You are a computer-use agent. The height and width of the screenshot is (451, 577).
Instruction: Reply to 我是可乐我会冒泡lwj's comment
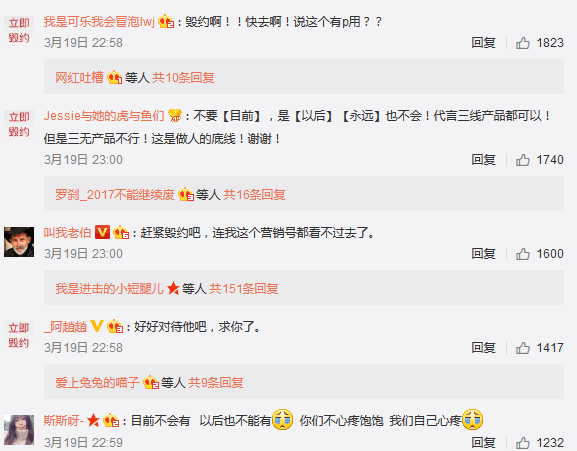click(483, 43)
